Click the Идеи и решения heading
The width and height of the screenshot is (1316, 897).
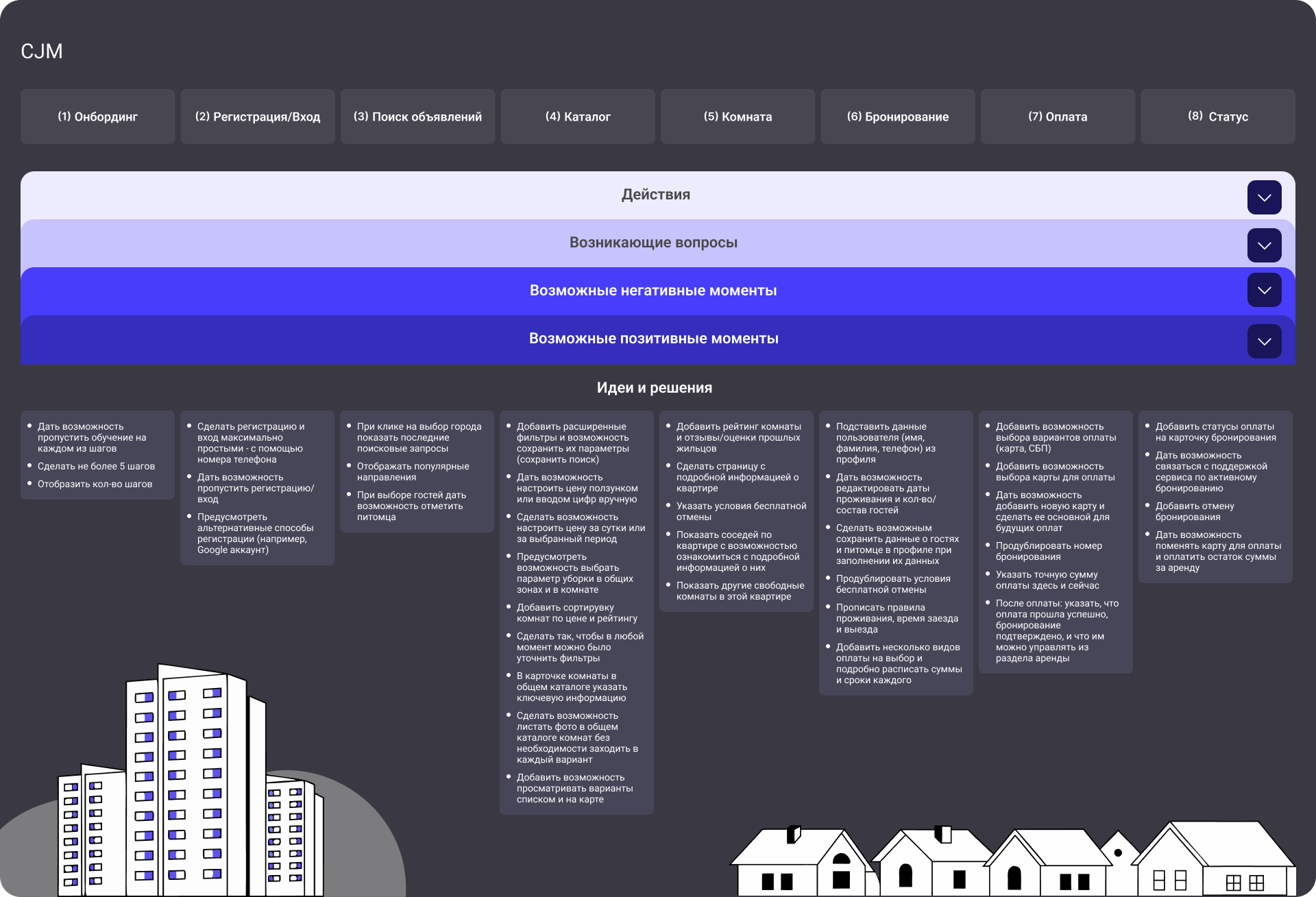click(x=655, y=388)
